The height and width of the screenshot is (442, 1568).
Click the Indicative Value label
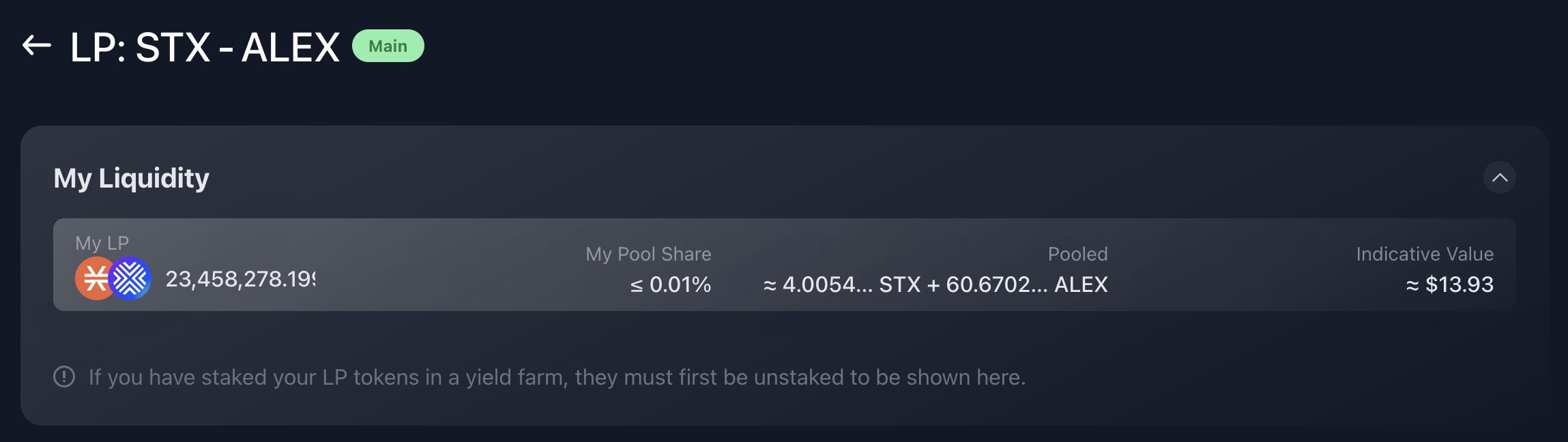pos(1425,254)
